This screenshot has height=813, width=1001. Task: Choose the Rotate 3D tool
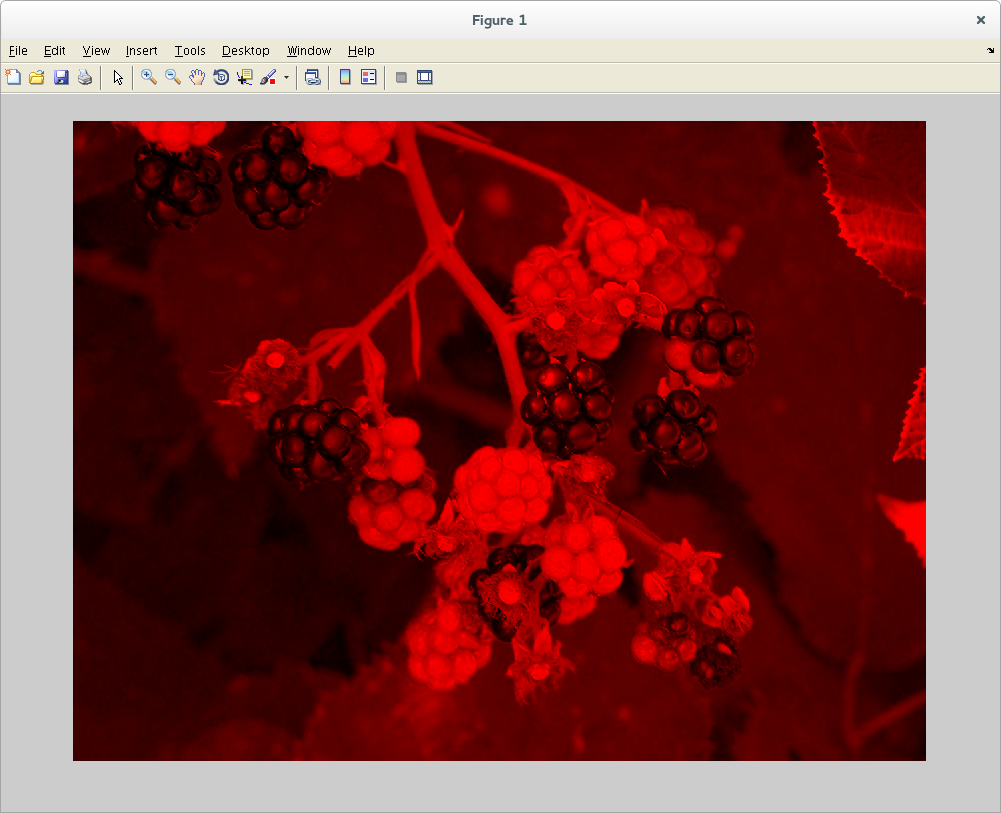click(x=221, y=77)
